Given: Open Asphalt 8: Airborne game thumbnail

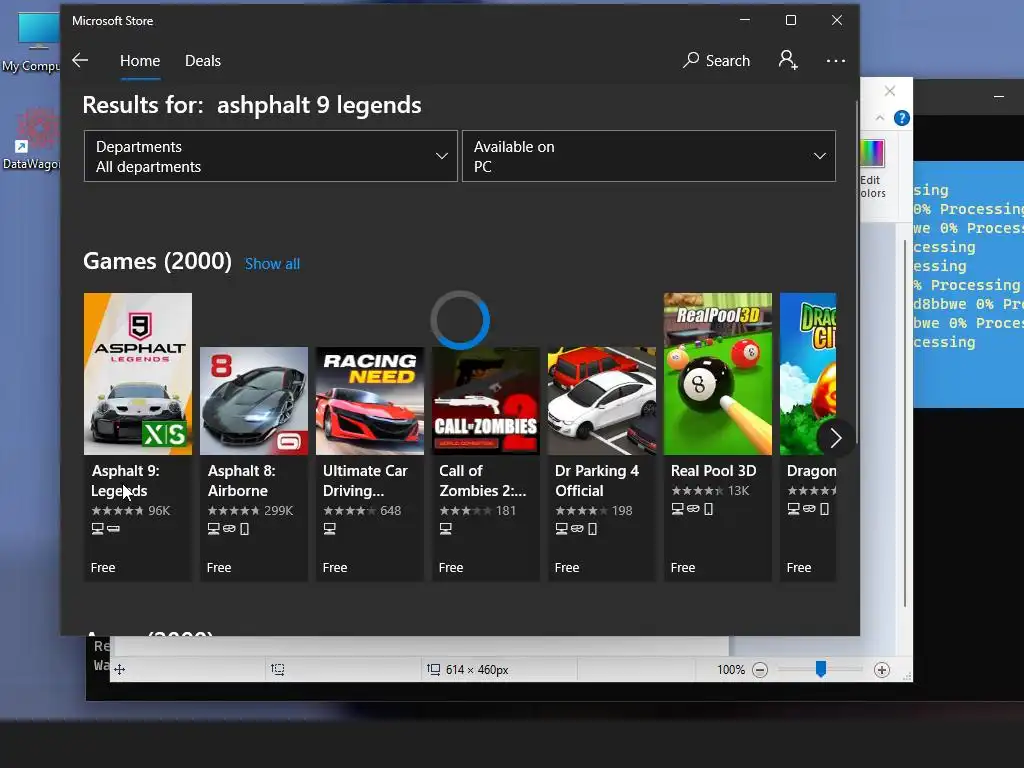Looking at the screenshot, I should click(x=254, y=401).
